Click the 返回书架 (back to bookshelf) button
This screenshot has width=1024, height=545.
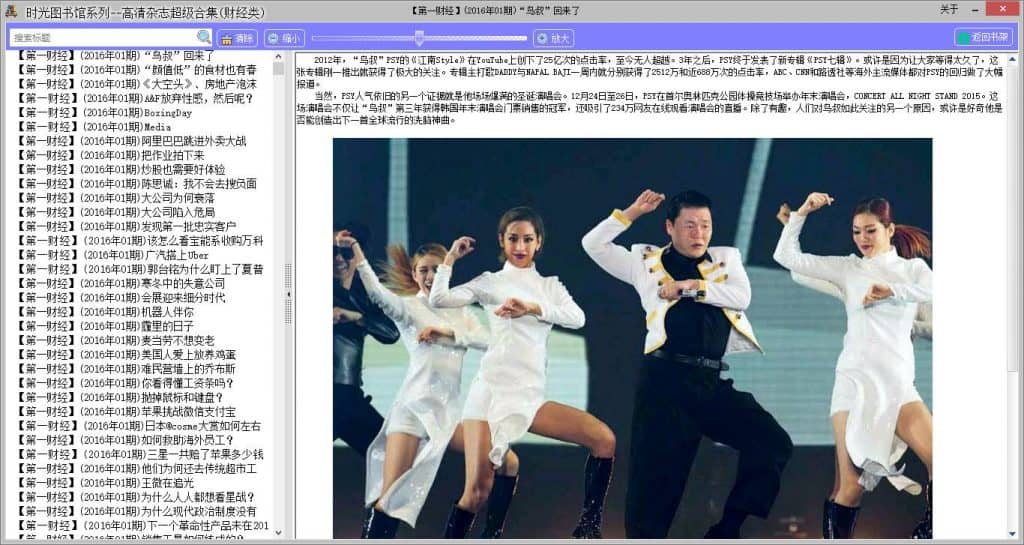[x=983, y=37]
